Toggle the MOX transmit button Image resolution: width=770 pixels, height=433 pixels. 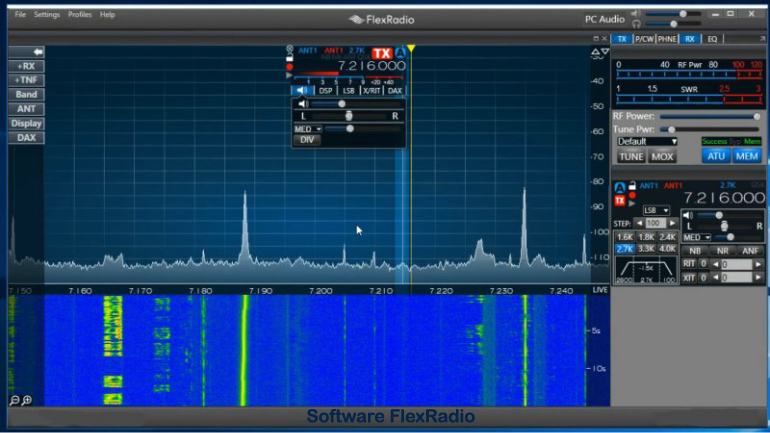click(x=662, y=157)
